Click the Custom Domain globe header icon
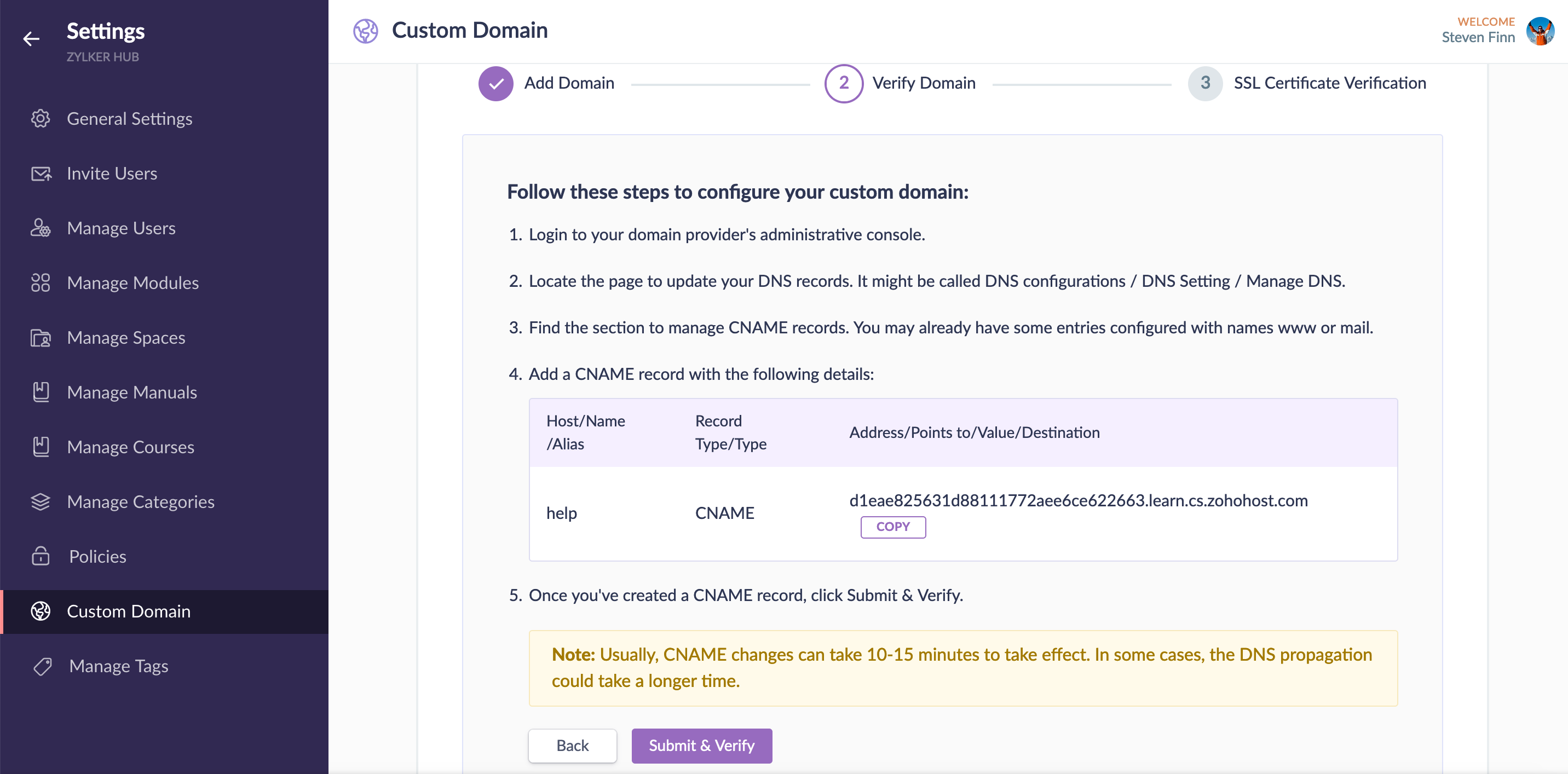 pyautogui.click(x=365, y=31)
